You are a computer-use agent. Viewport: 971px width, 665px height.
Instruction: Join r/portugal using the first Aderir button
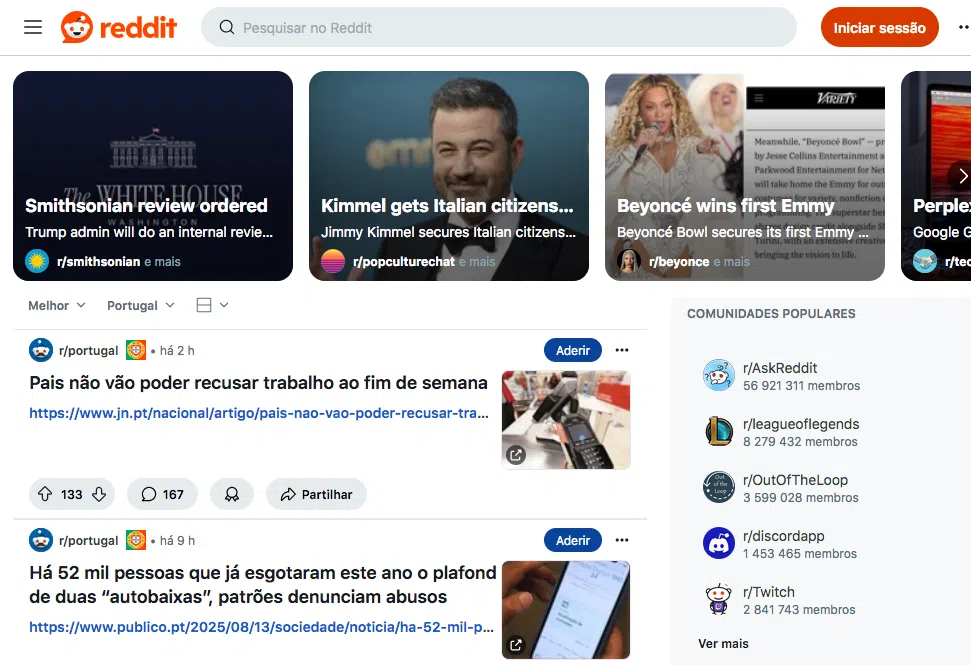pos(573,350)
